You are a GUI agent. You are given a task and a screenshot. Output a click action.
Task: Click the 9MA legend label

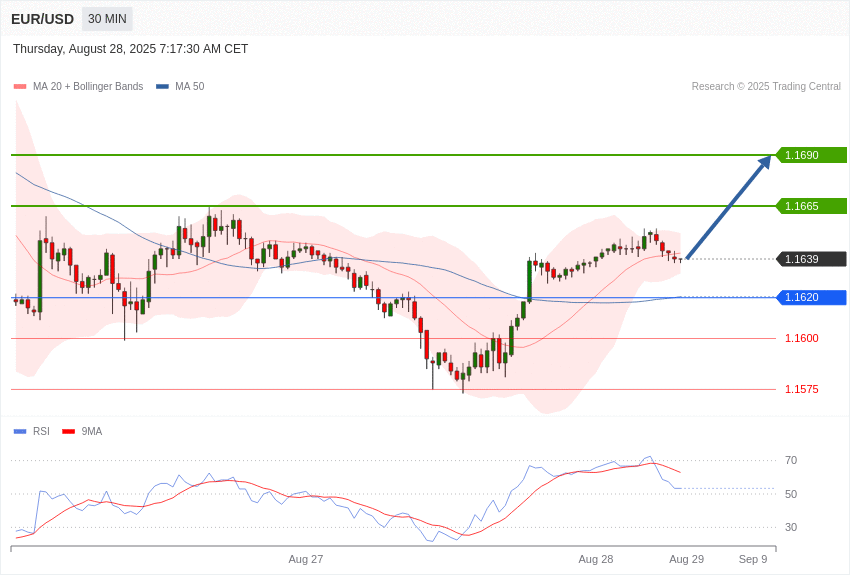click(92, 431)
